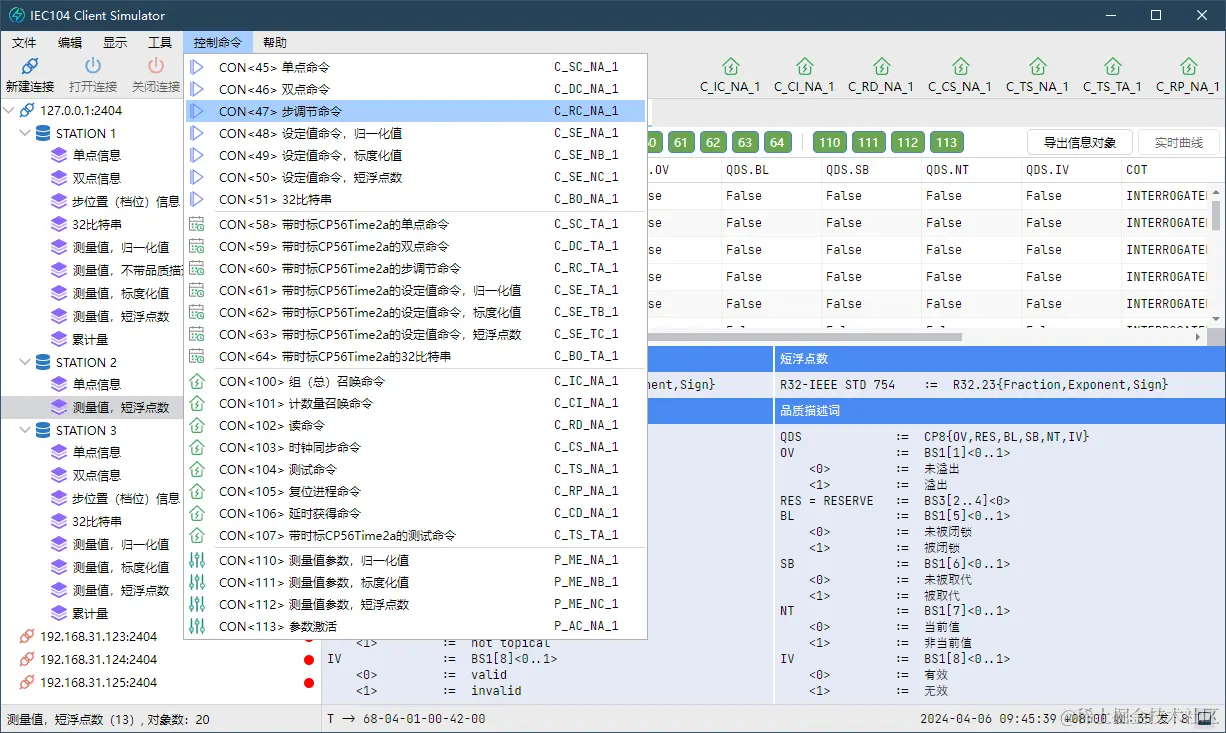This screenshot has height=733, width=1226.
Task: Collapse the STATION 2 tree node
Action: 26,362
